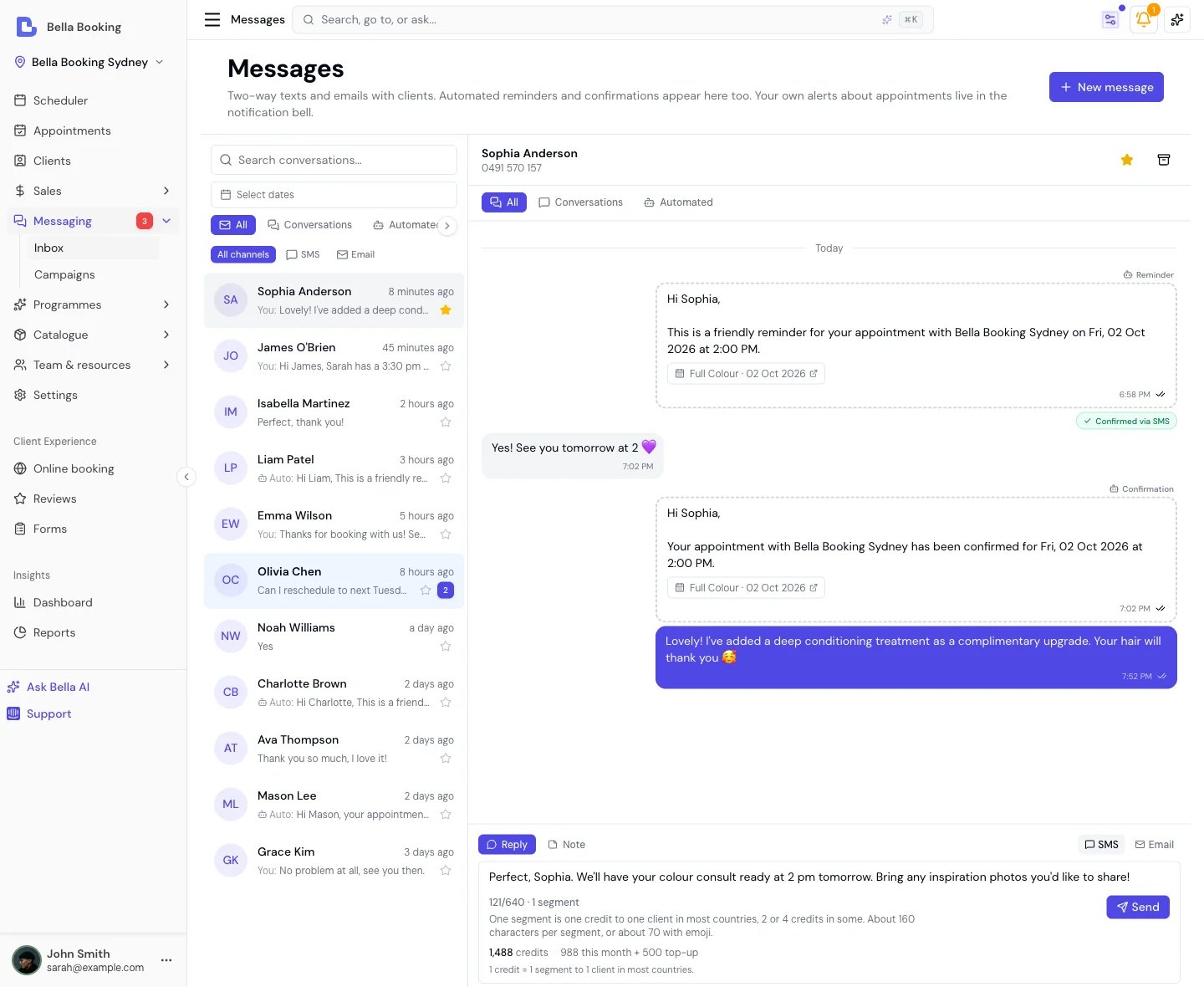Star the Olivia Chen conversation
The height and width of the screenshot is (987, 1204).
coord(426,591)
